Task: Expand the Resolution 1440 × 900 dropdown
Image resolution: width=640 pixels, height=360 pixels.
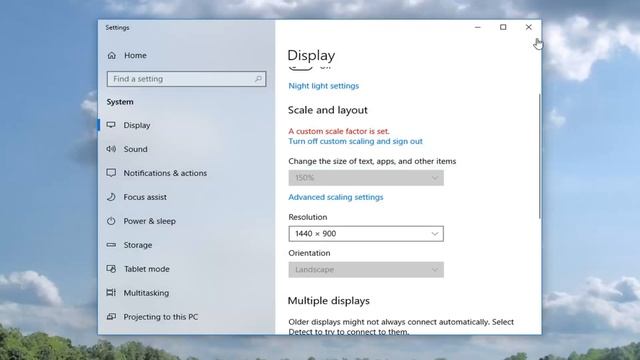Action: point(366,234)
